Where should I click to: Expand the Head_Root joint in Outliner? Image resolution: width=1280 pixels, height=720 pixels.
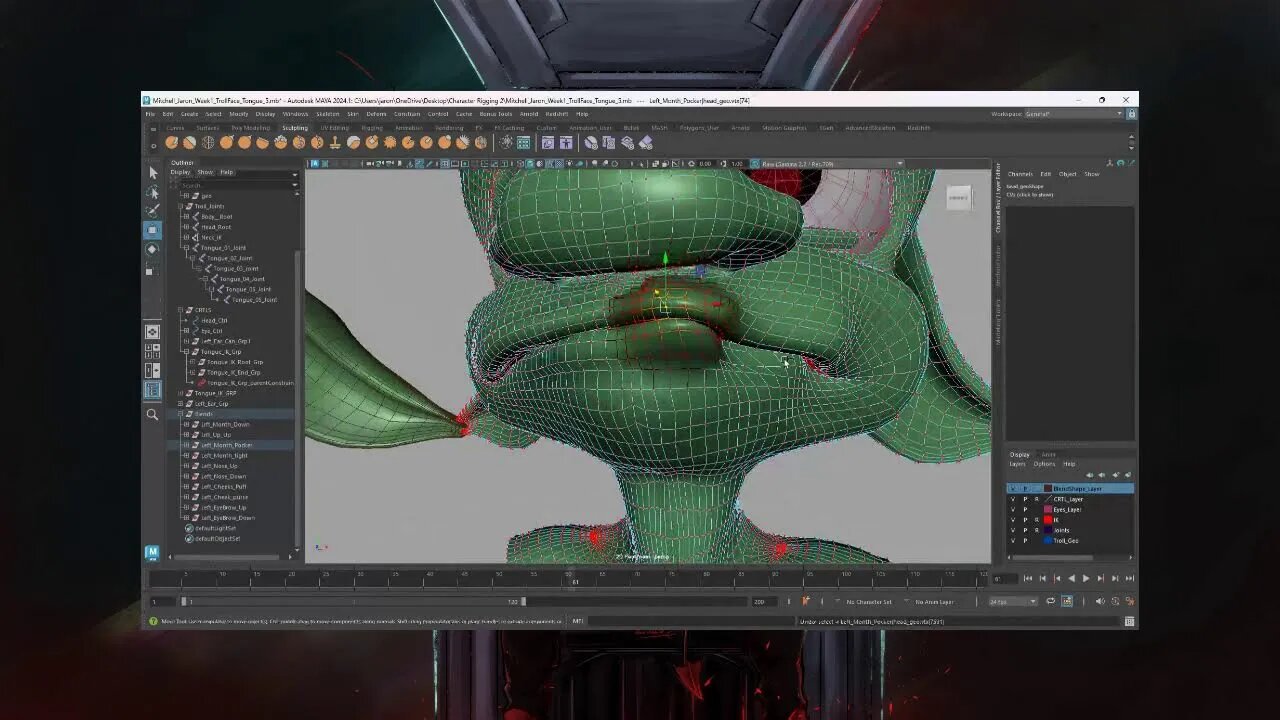[186, 227]
